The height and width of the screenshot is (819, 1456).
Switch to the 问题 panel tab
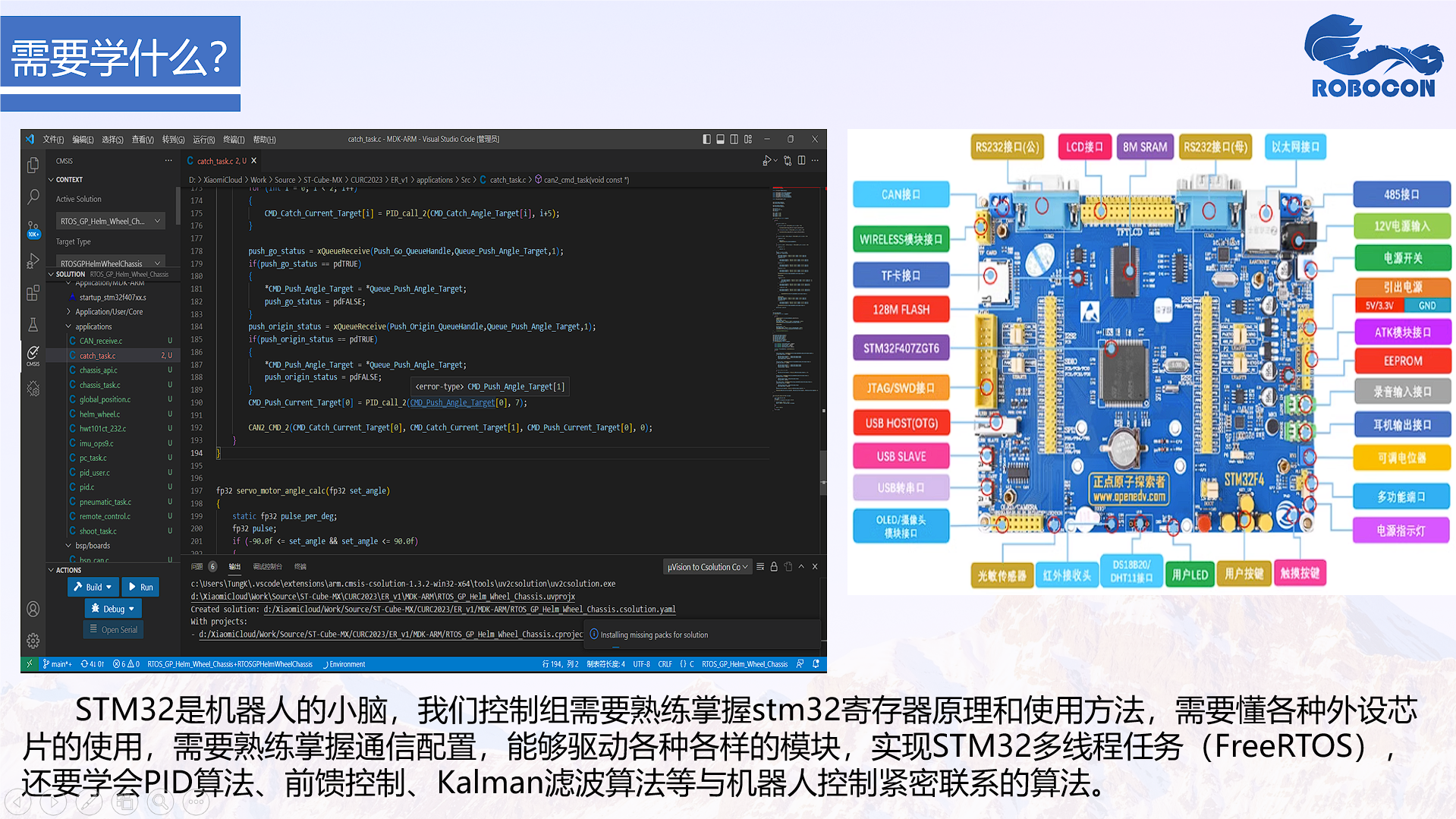[197, 567]
